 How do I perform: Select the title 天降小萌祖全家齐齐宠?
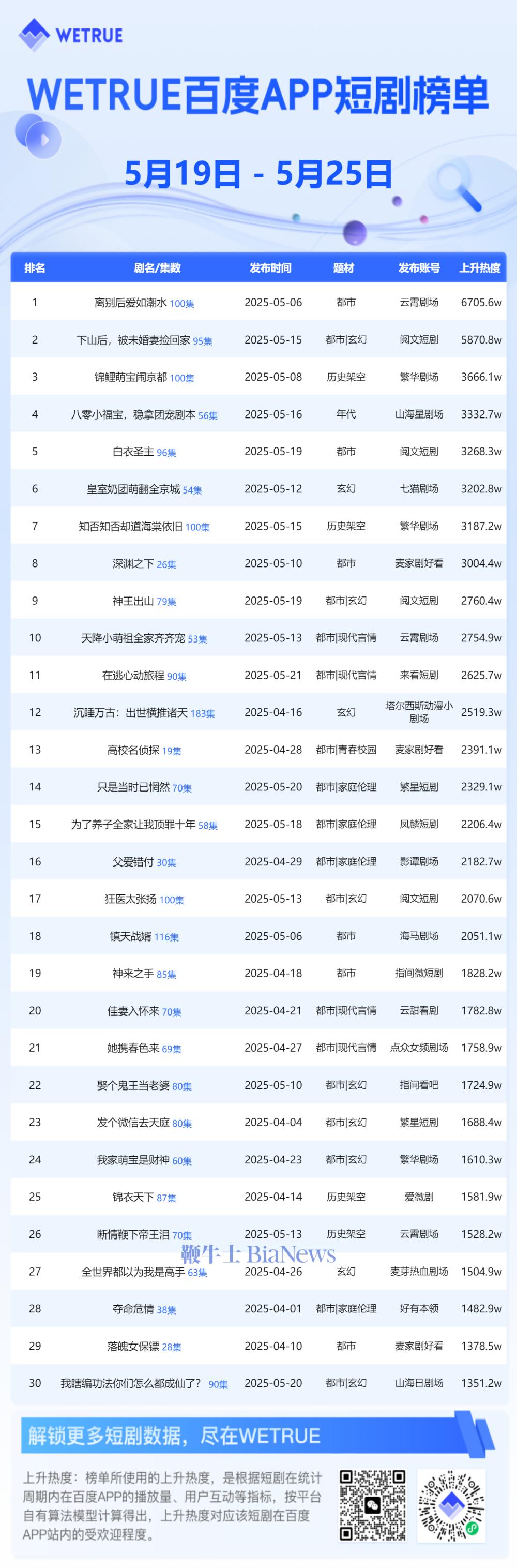click(133, 638)
